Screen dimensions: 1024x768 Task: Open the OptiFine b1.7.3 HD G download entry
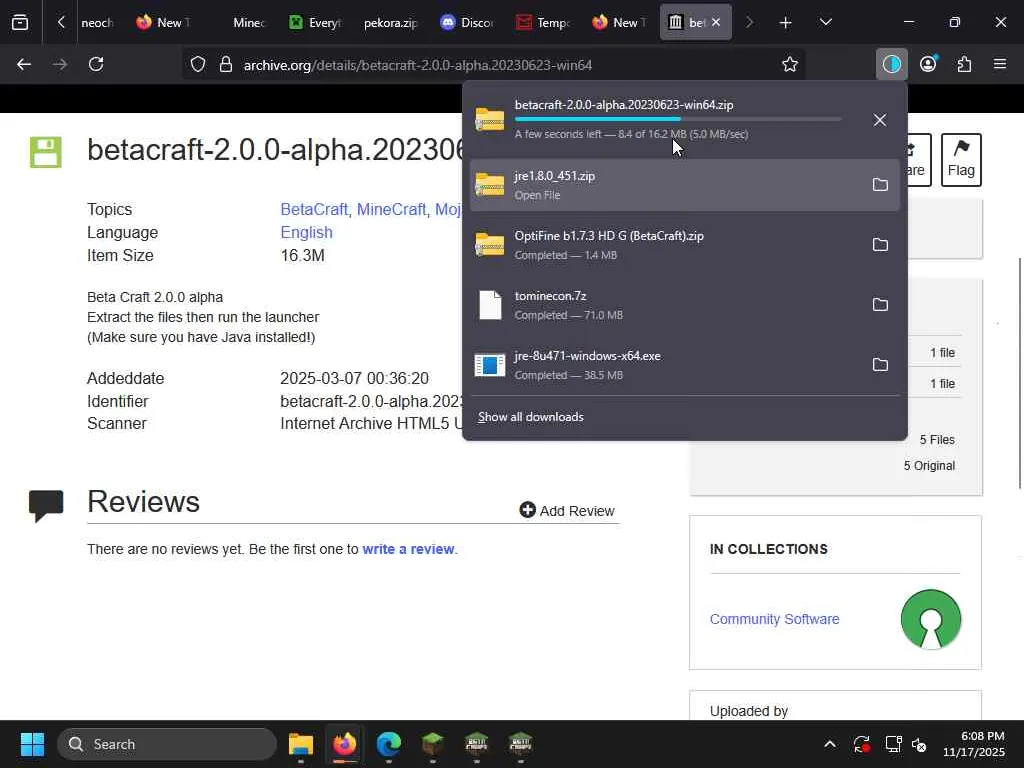664,245
